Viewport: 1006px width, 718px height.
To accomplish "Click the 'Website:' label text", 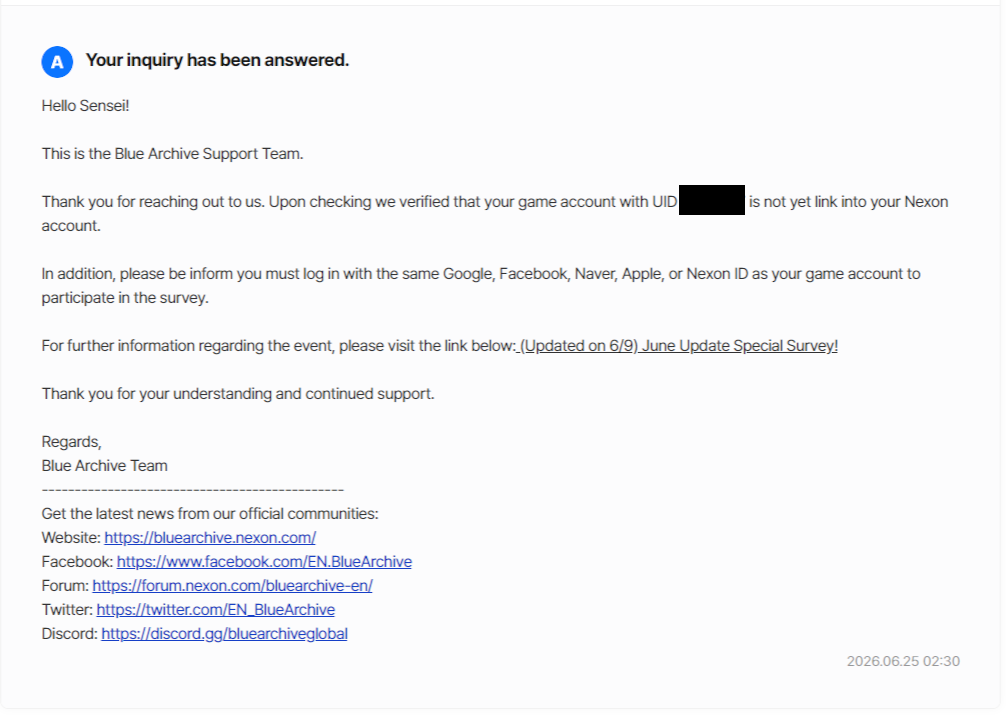I will point(71,538).
